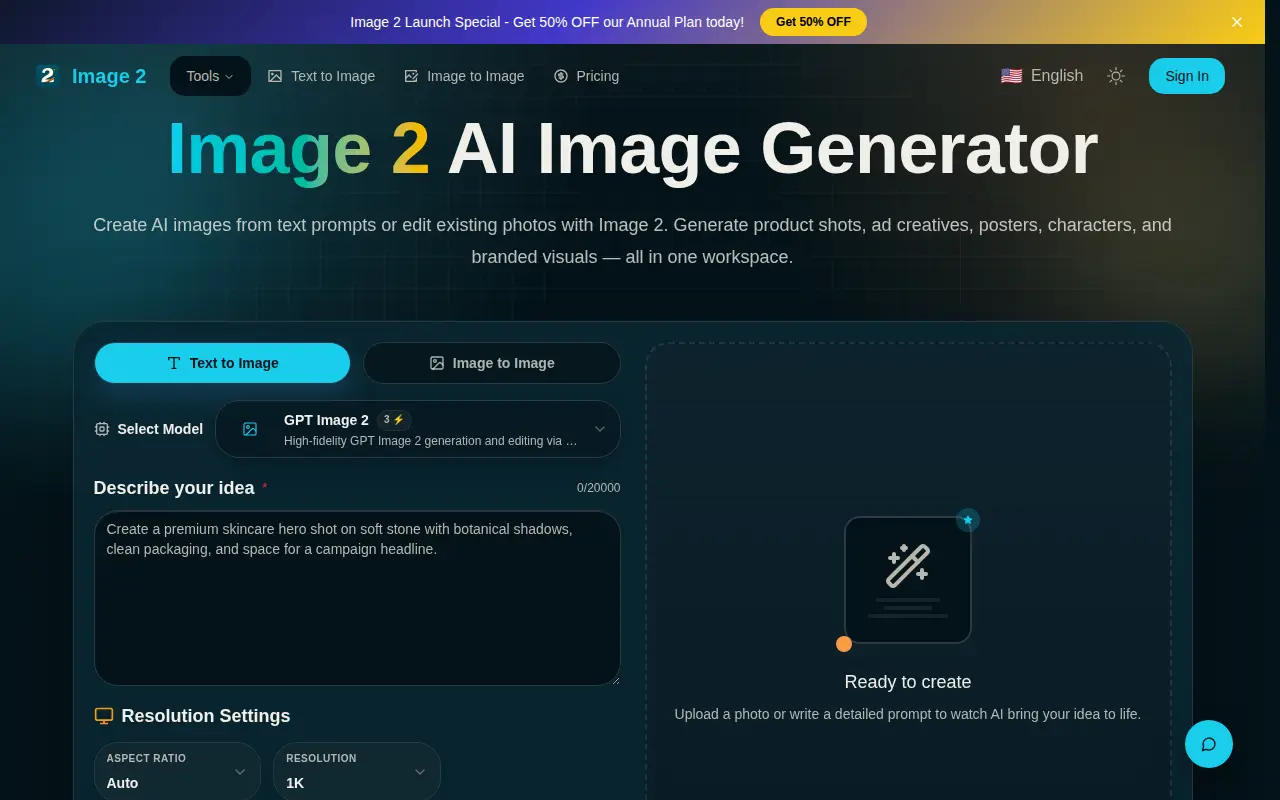Click the US flag language icon
Image resolution: width=1280 pixels, height=800 pixels.
pyautogui.click(x=1011, y=76)
